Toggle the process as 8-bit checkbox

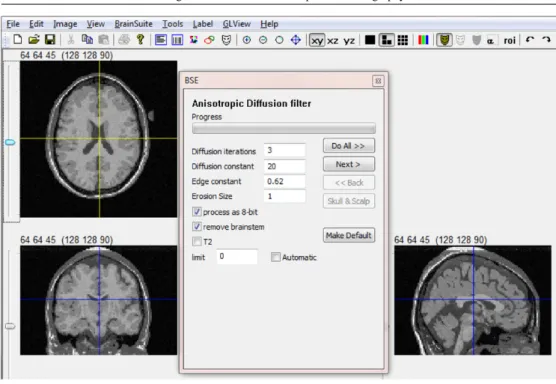click(x=197, y=212)
